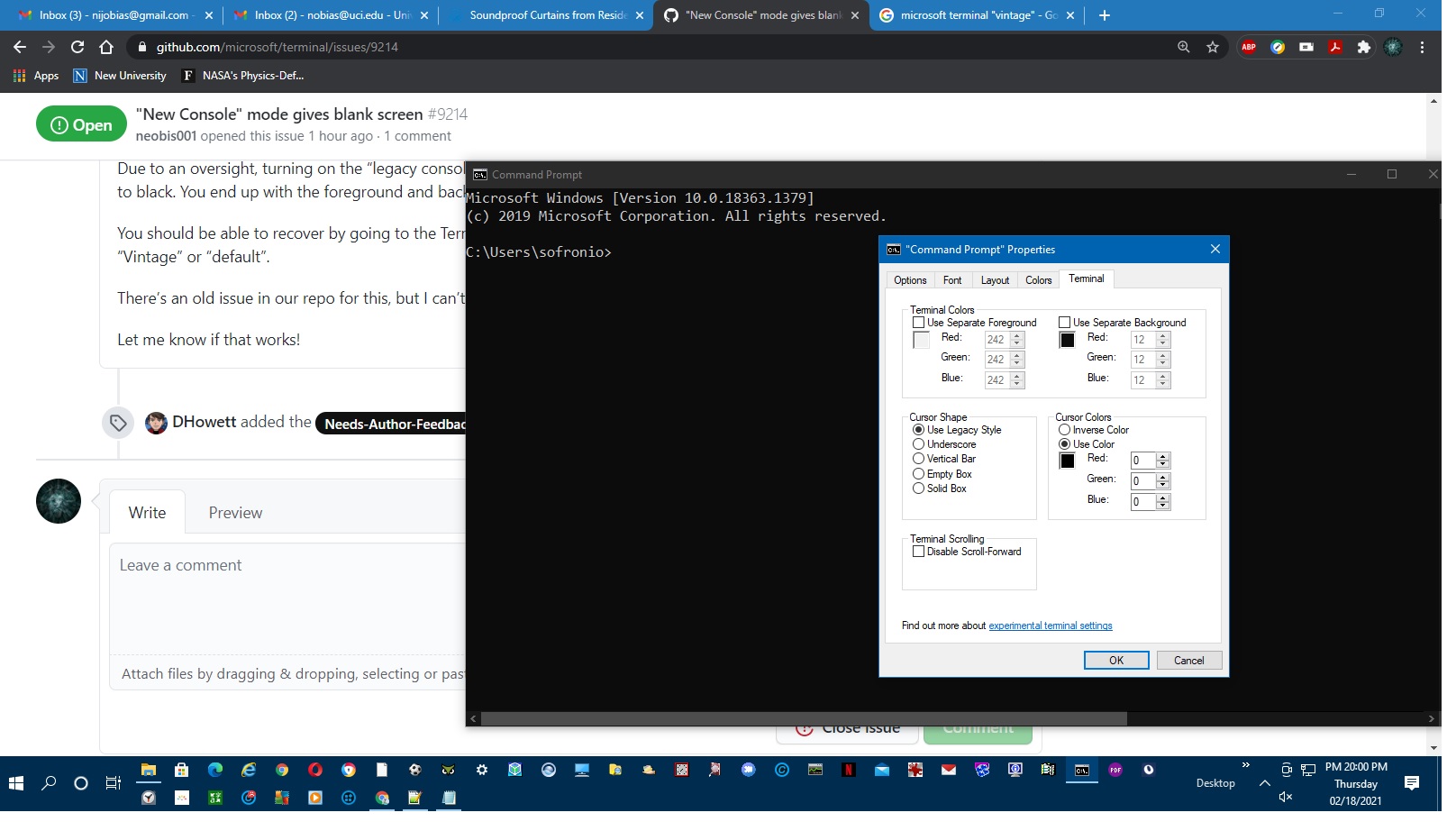Click the foreground color preview swatch

point(922,340)
